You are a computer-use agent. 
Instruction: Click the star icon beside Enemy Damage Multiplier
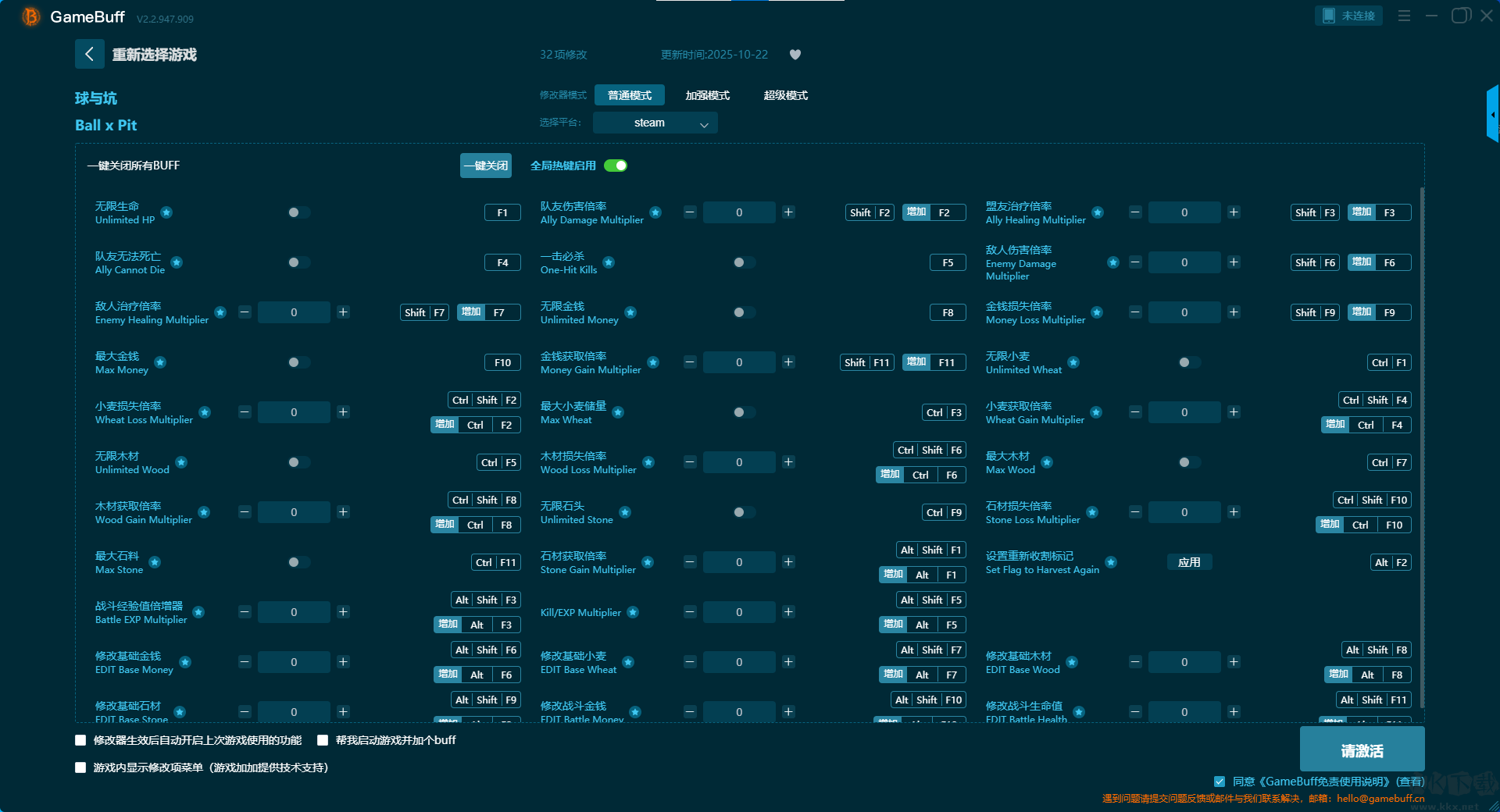click(x=1113, y=262)
